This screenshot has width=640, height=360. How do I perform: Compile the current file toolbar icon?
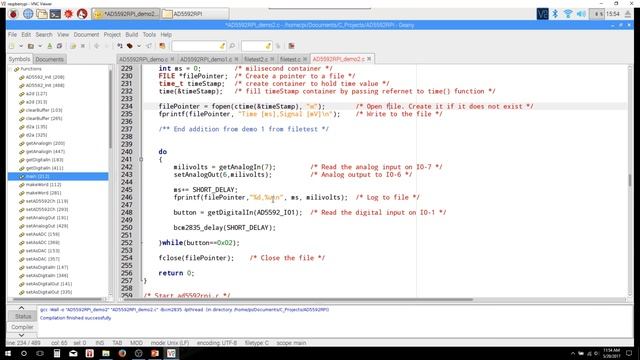coord(120,46)
